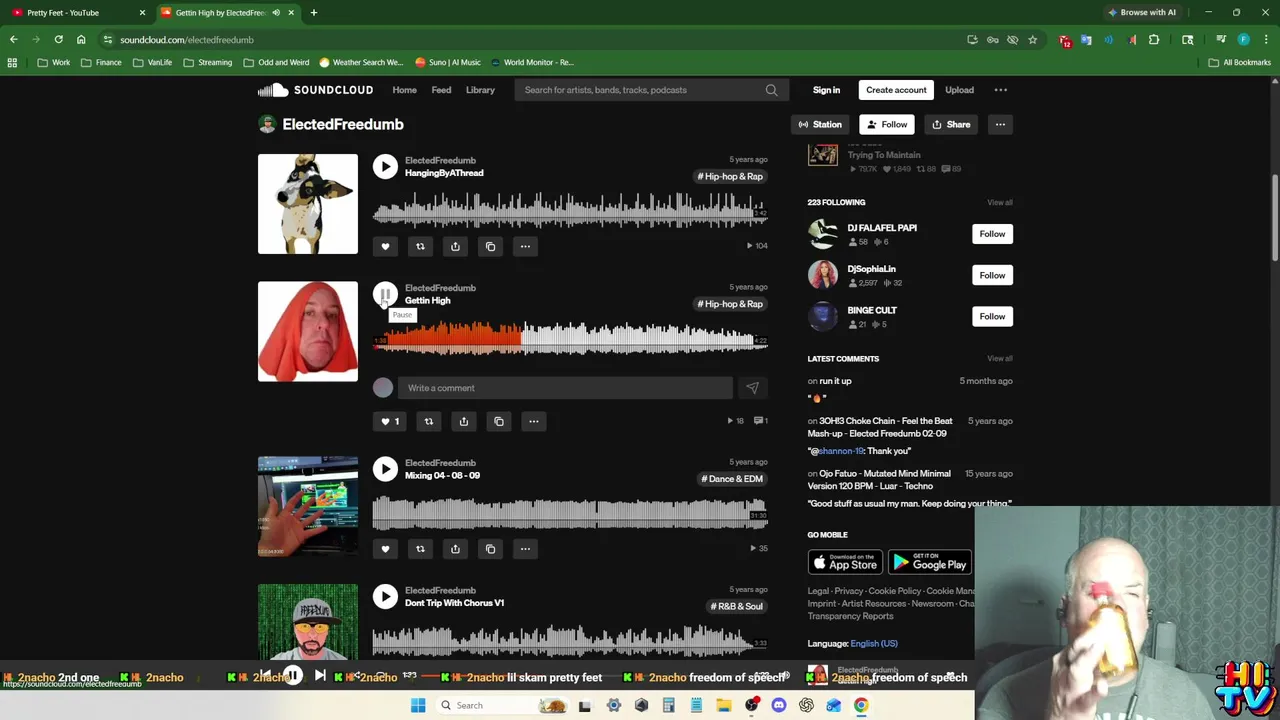Repost the Gettin High track
Viewport: 1280px width, 720px height.
pyautogui.click(x=429, y=421)
